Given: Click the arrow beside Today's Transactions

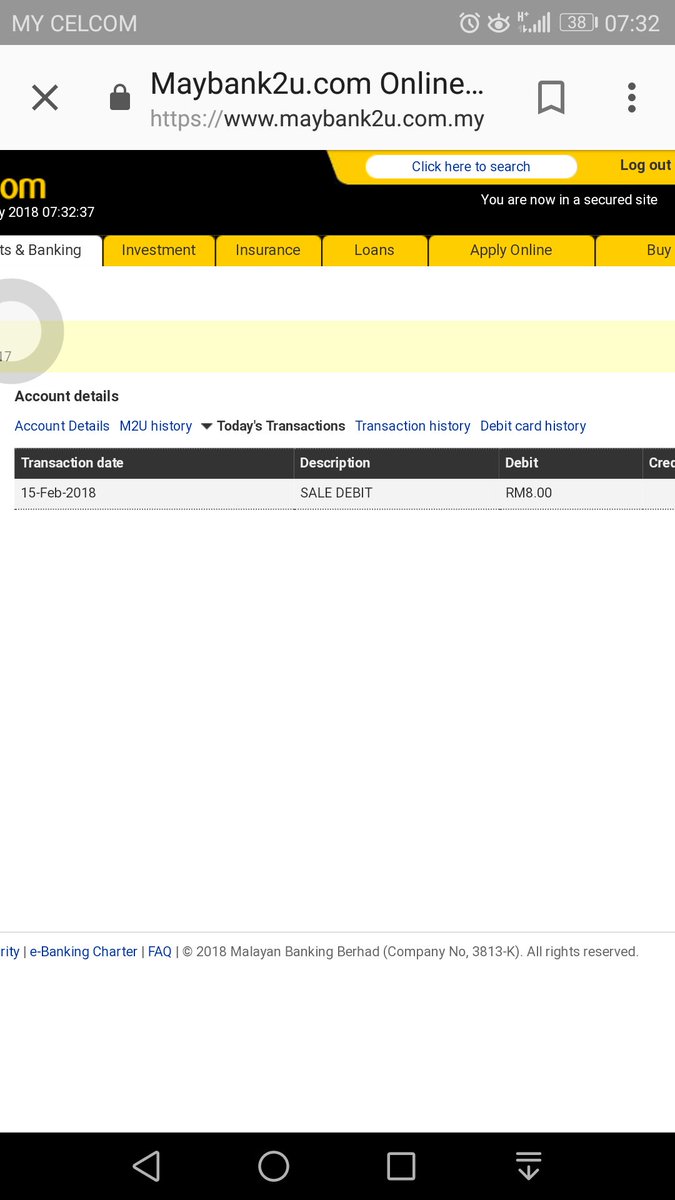Looking at the screenshot, I should point(207,426).
